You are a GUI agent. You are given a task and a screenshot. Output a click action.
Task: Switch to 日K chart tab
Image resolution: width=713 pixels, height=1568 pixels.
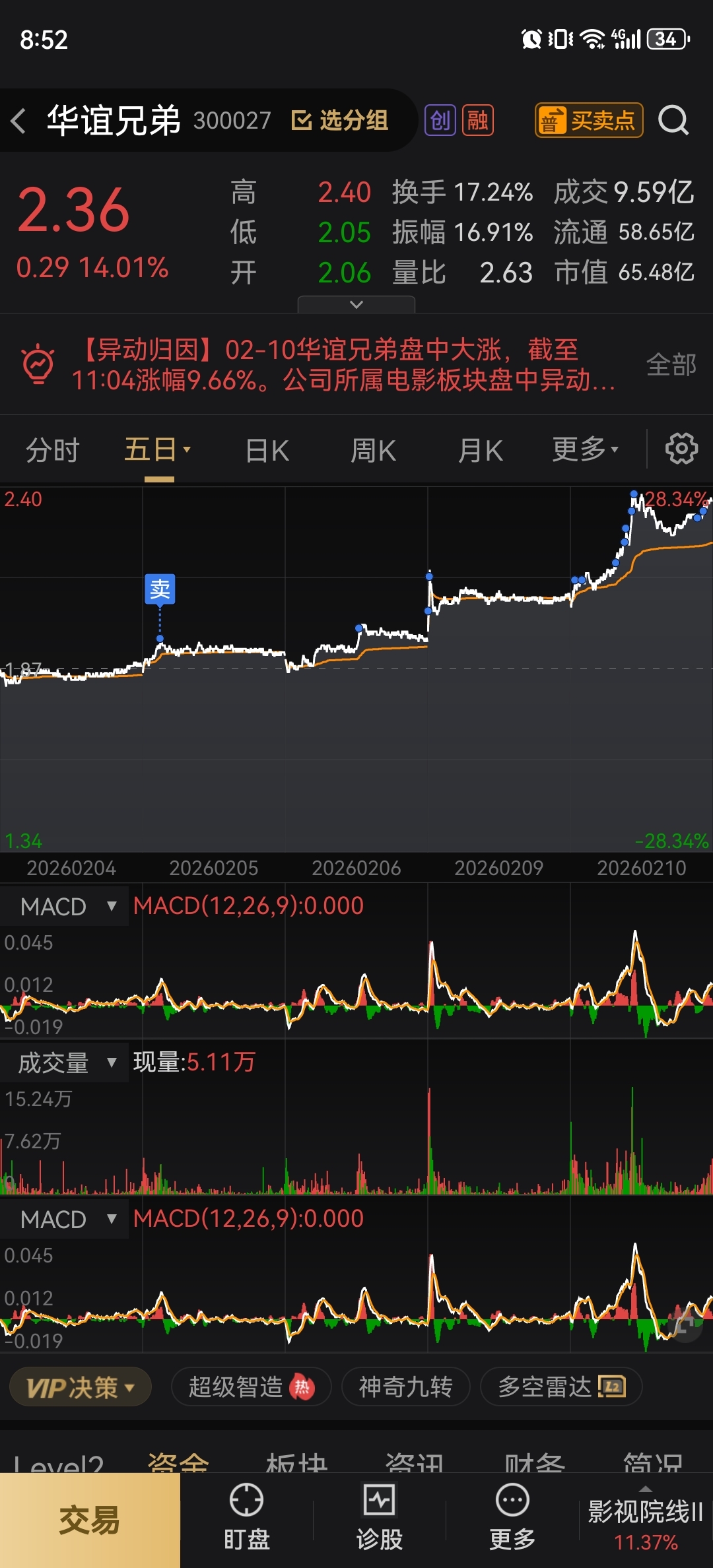pyautogui.click(x=267, y=451)
